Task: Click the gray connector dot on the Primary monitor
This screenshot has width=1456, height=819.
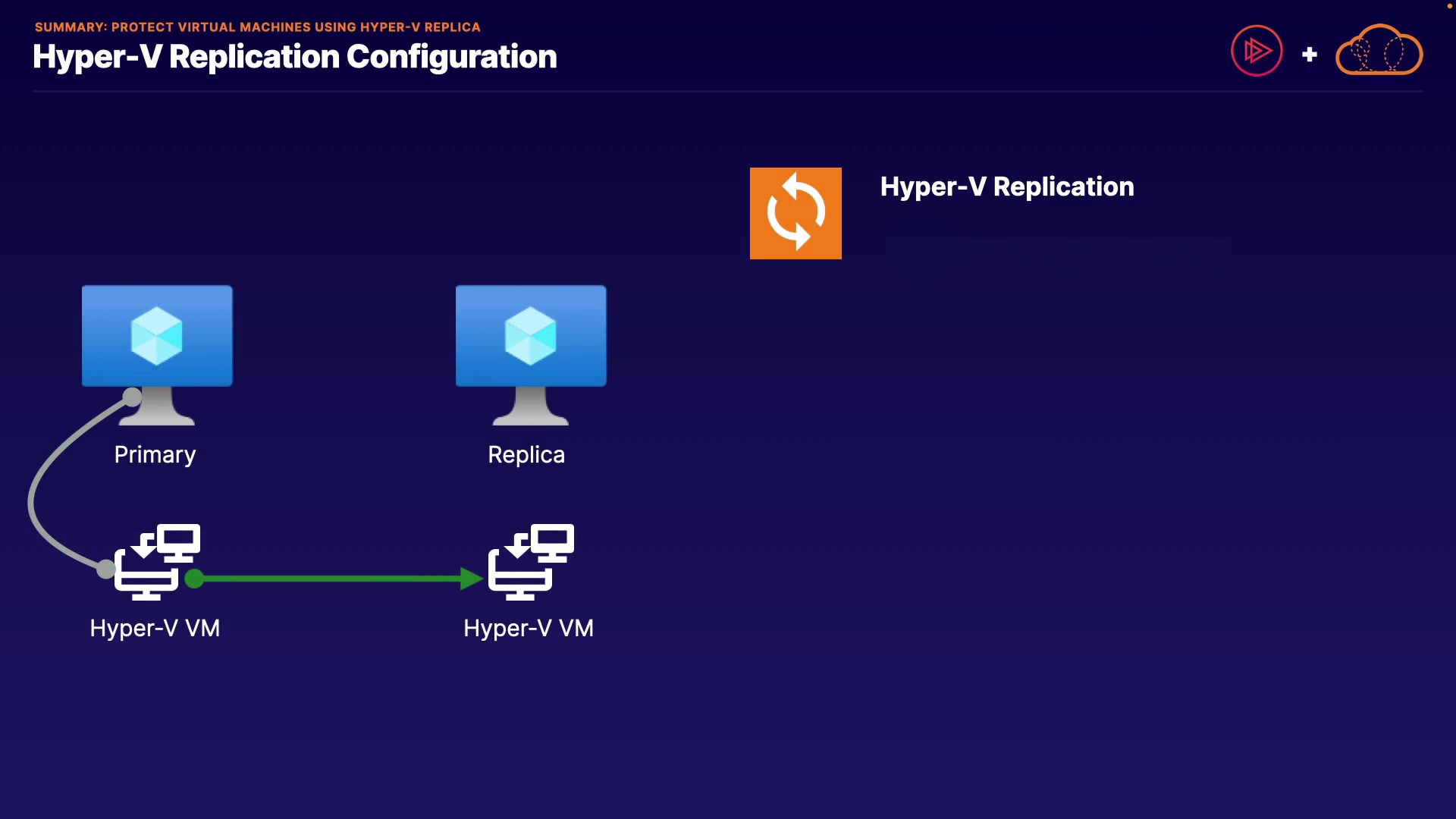Action: pos(132,397)
